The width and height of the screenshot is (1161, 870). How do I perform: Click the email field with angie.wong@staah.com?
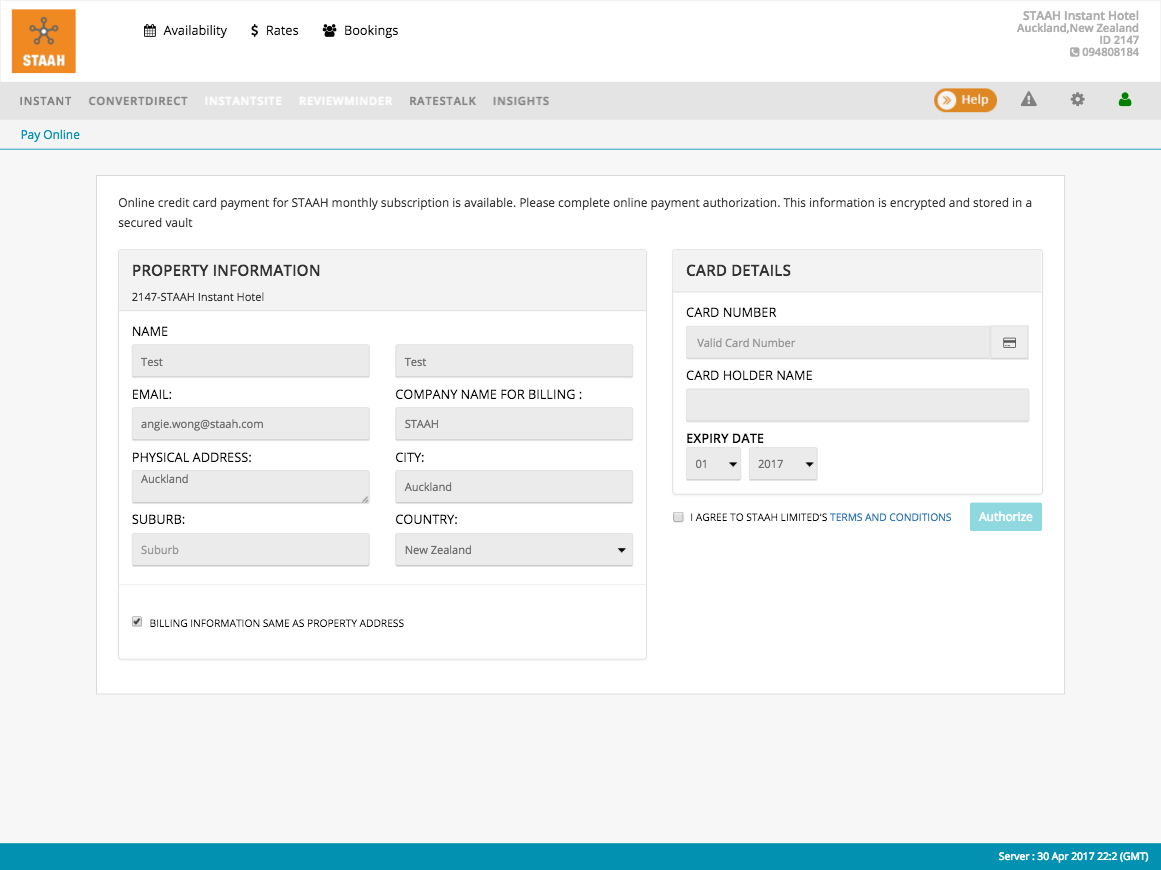pos(250,424)
